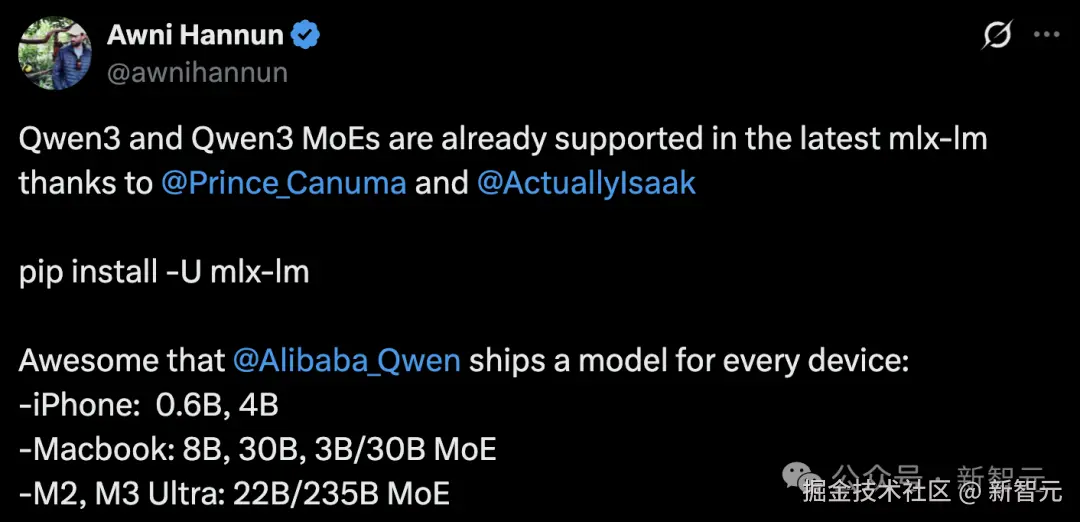
Task: Open the @awnihannun handle
Action: 196,72
